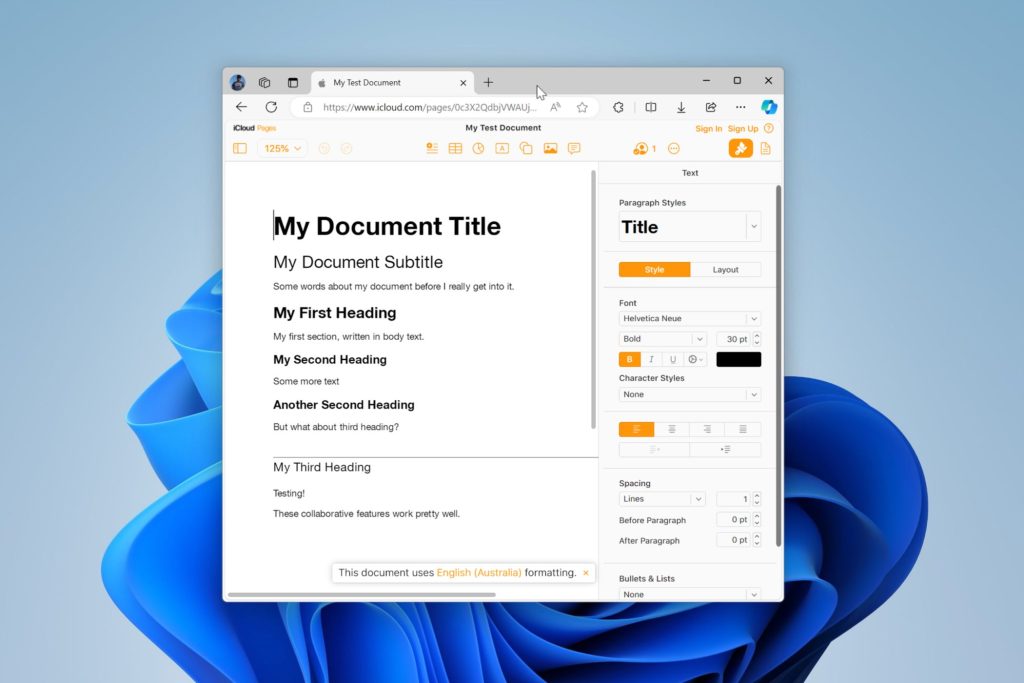Screen dimensions: 1024x683
Task: Add a text box via toolbar icon
Action: [502, 149]
